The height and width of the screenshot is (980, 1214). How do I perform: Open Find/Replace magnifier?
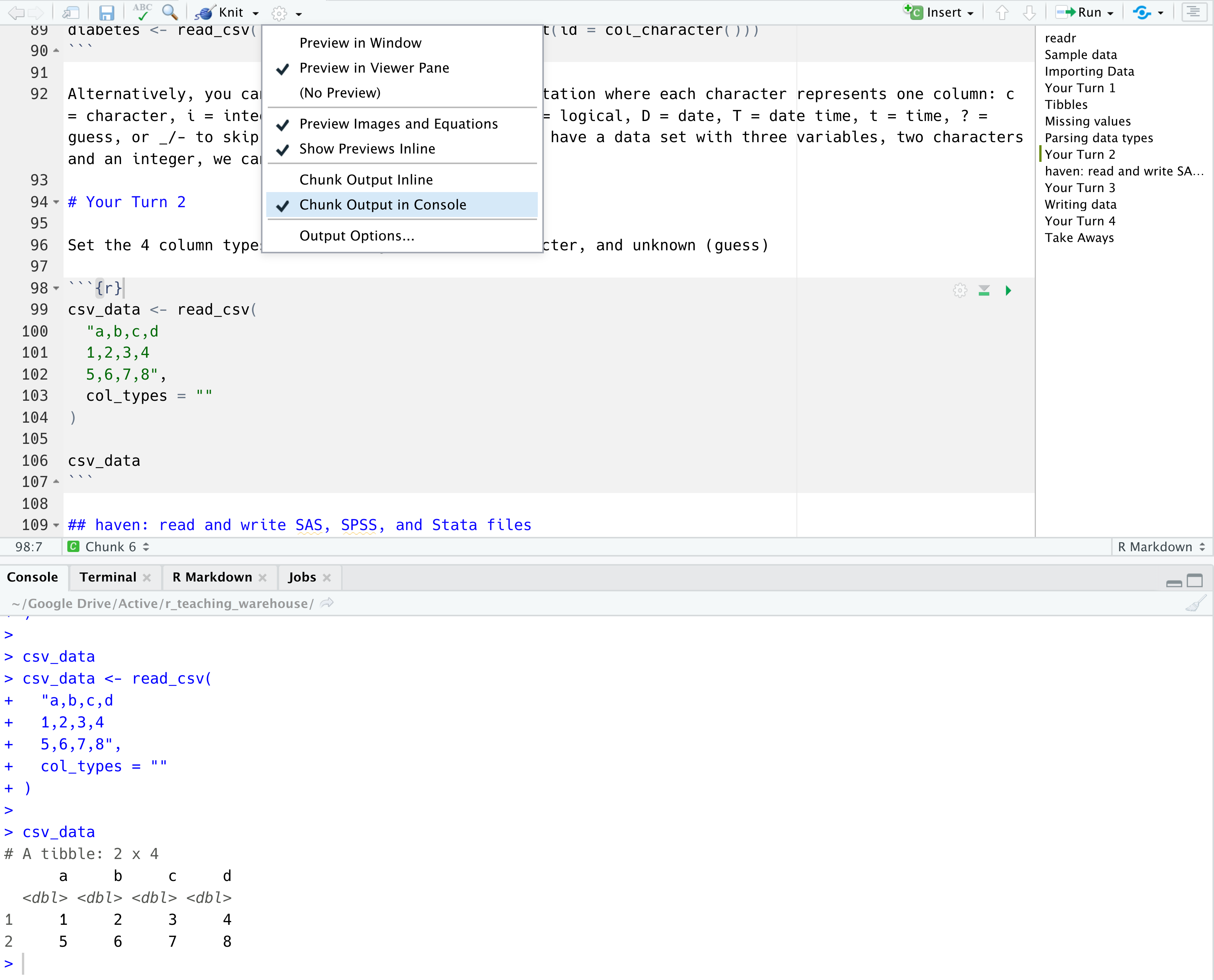click(x=170, y=12)
